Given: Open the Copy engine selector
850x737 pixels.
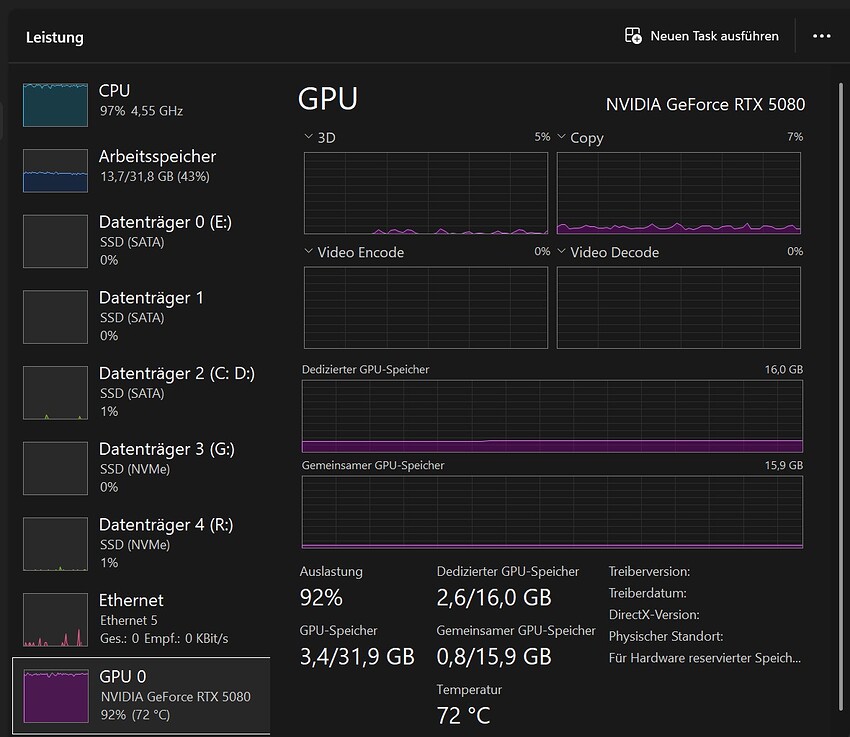Looking at the screenshot, I should coord(560,137).
